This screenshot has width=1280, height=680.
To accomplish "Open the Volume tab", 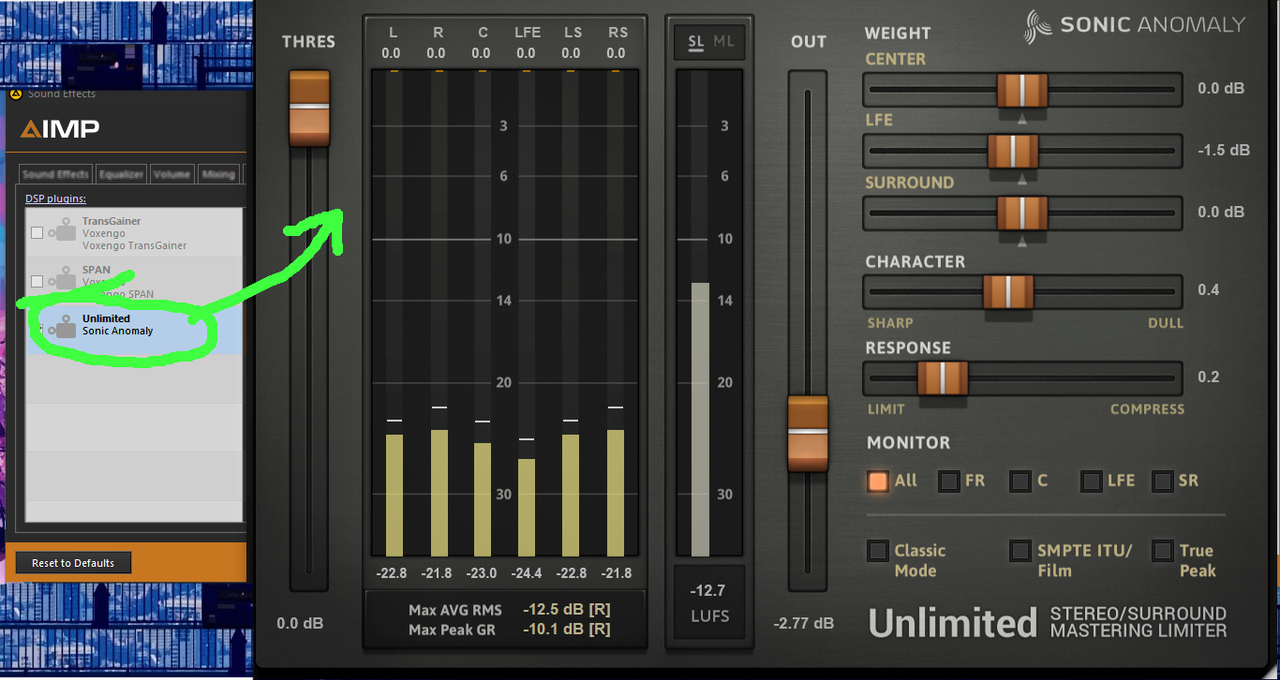I will coord(172,174).
